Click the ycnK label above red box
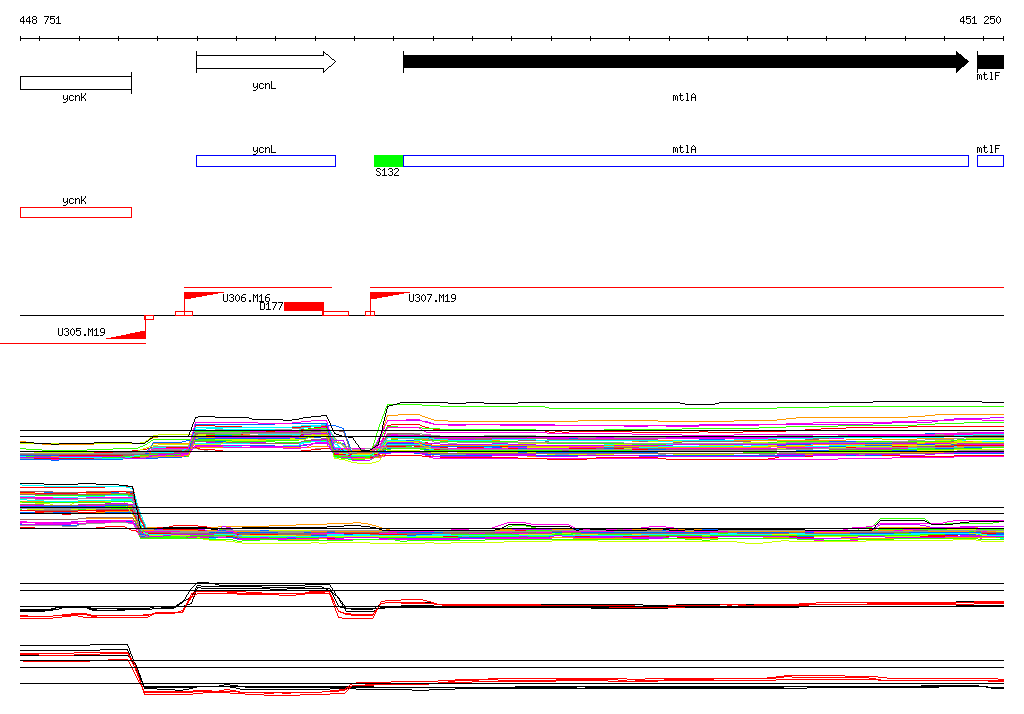 74,201
